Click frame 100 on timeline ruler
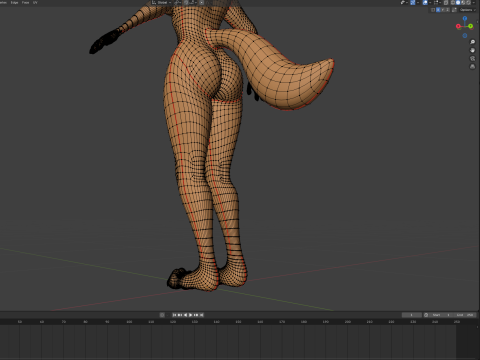480x360 pixels. tap(129, 322)
